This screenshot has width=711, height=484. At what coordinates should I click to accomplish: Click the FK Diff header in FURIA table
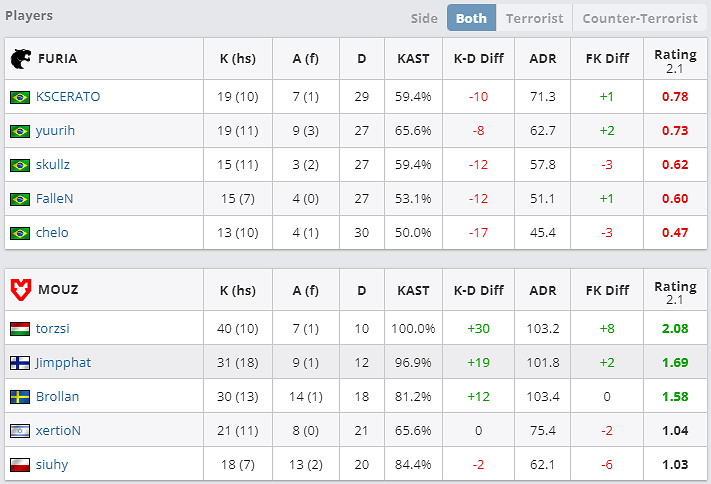tap(607, 59)
